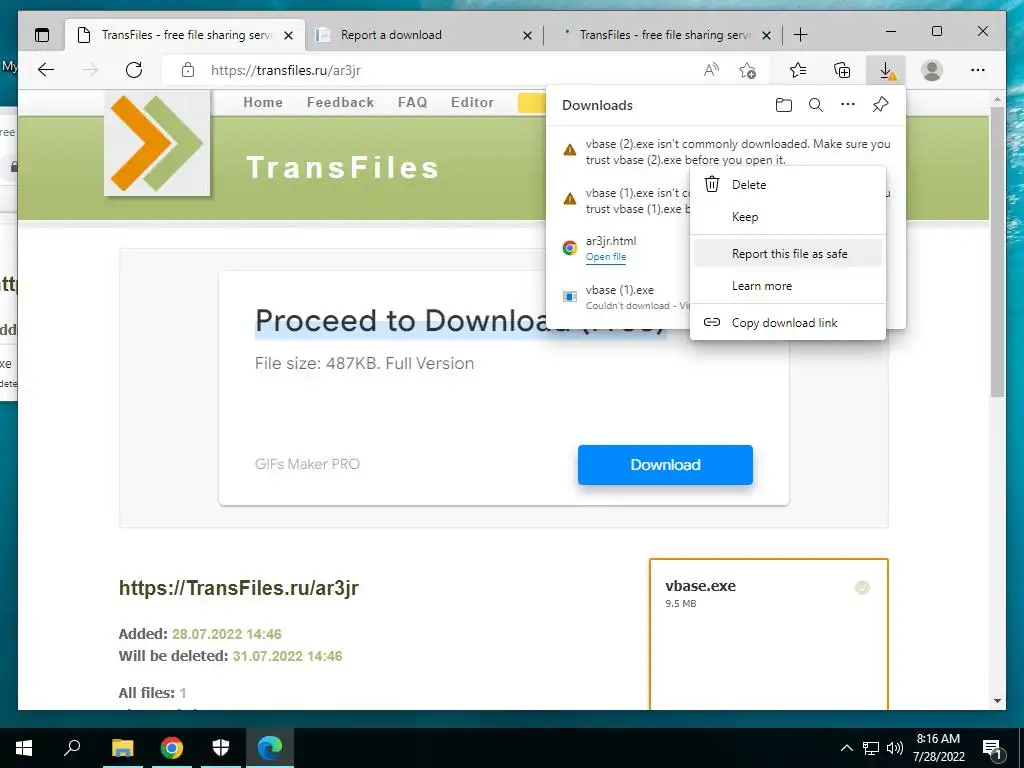Click the TransFiles arrow logo
This screenshot has height=768, width=1024.
[x=157, y=143]
